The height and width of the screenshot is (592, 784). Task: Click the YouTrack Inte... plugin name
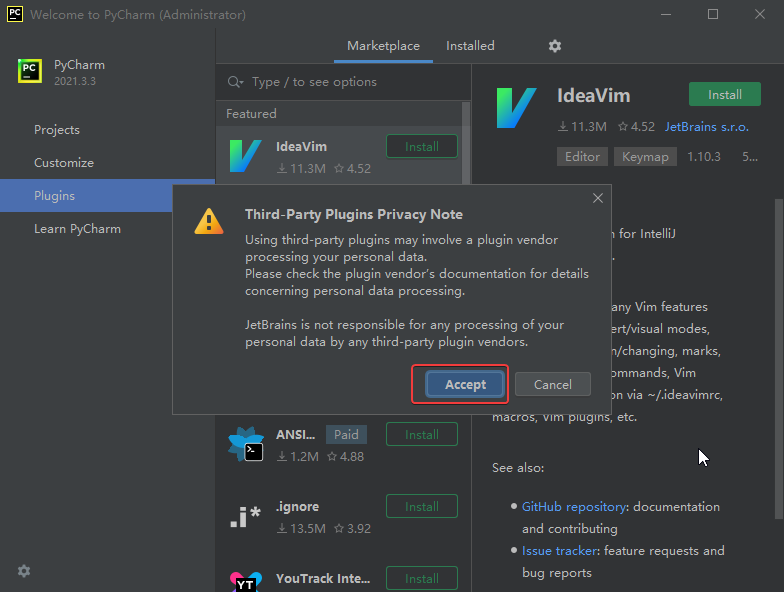click(323, 578)
